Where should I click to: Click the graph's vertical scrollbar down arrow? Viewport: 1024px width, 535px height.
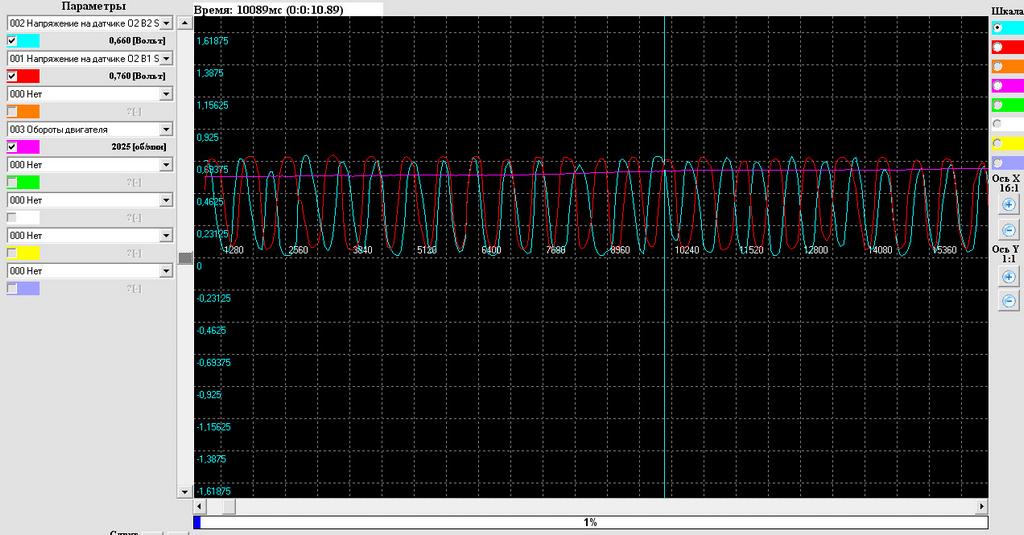point(184,491)
